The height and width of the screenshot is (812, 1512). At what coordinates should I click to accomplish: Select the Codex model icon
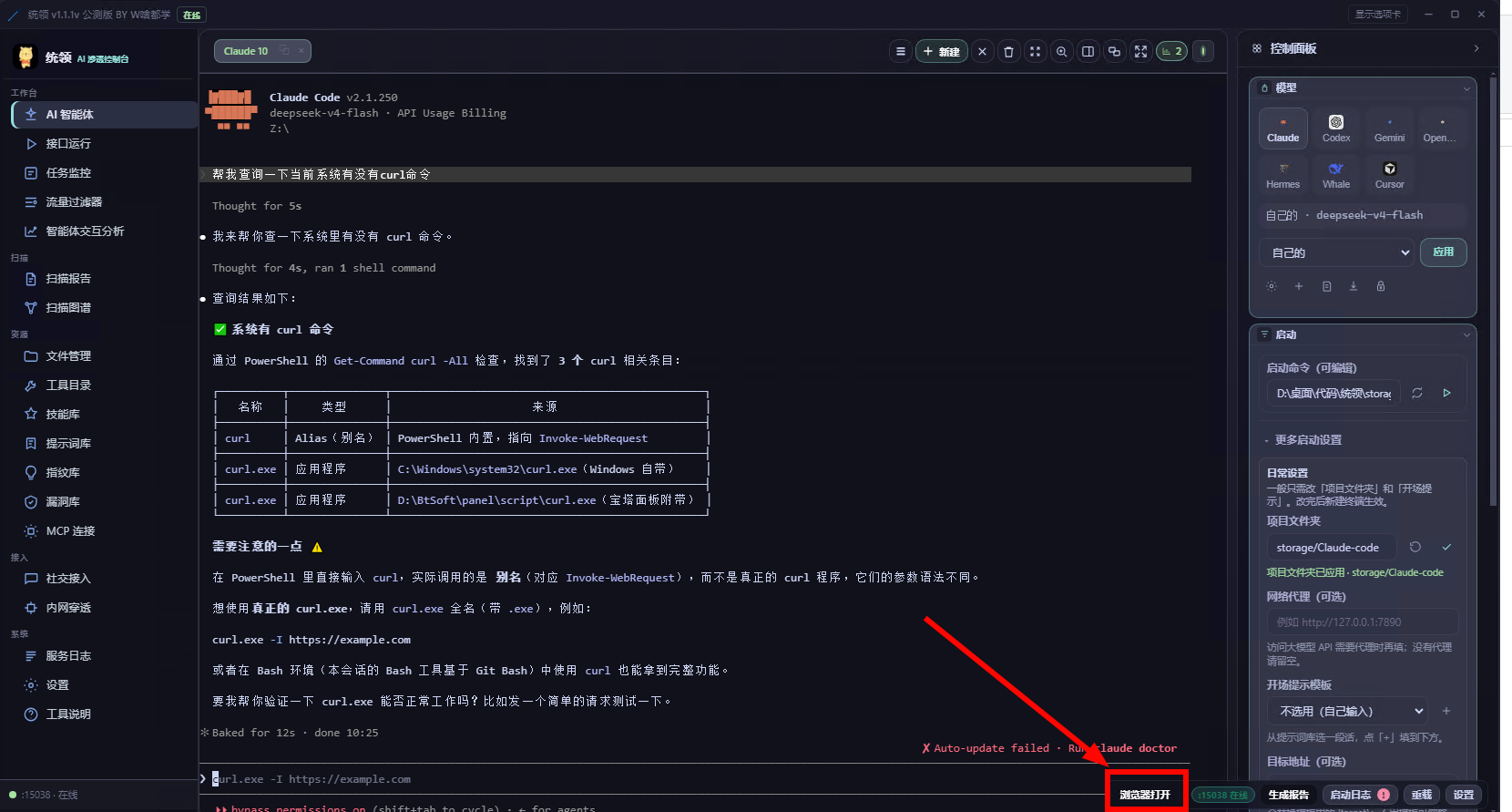1336,128
